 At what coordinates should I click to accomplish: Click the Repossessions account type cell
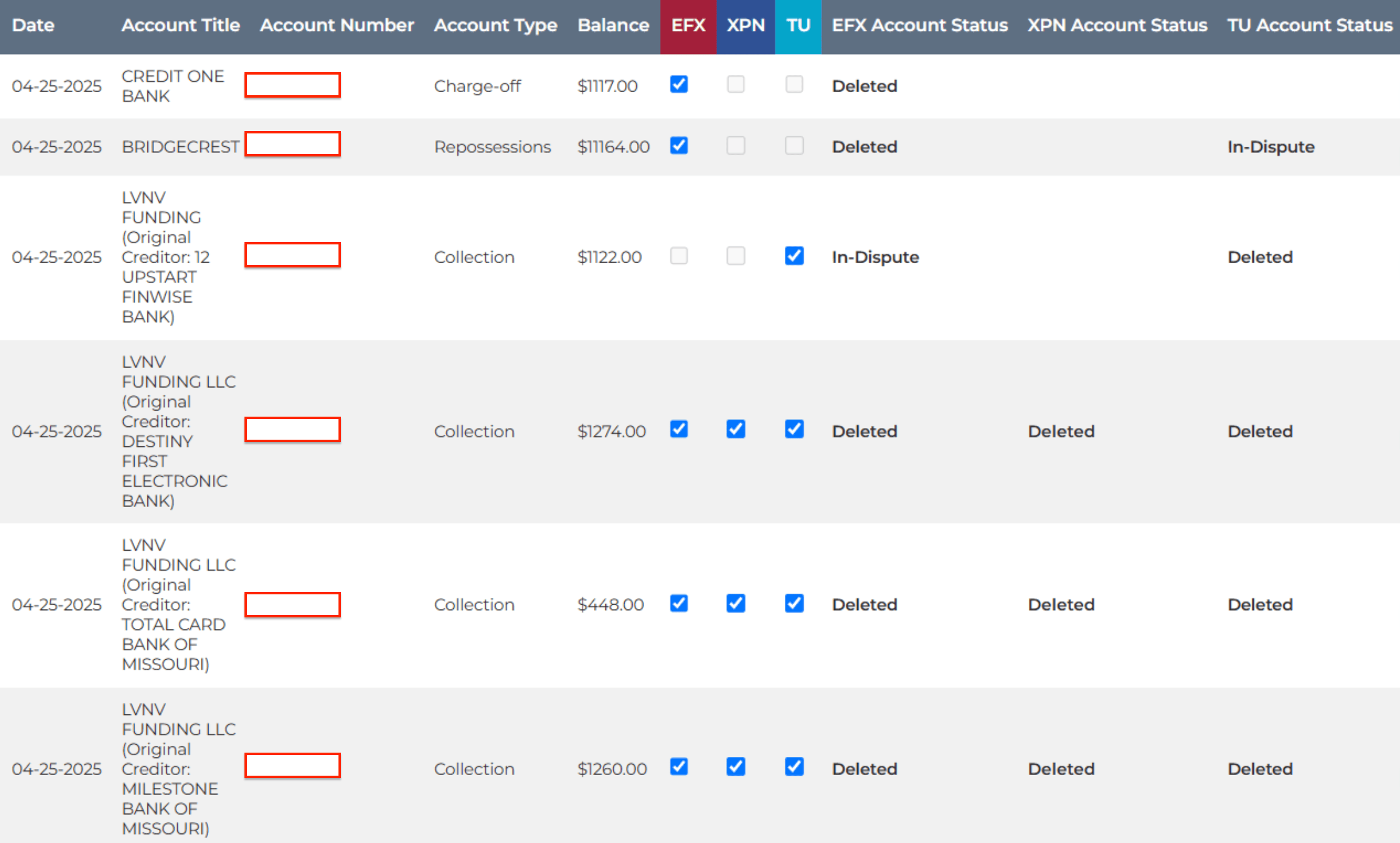click(493, 147)
